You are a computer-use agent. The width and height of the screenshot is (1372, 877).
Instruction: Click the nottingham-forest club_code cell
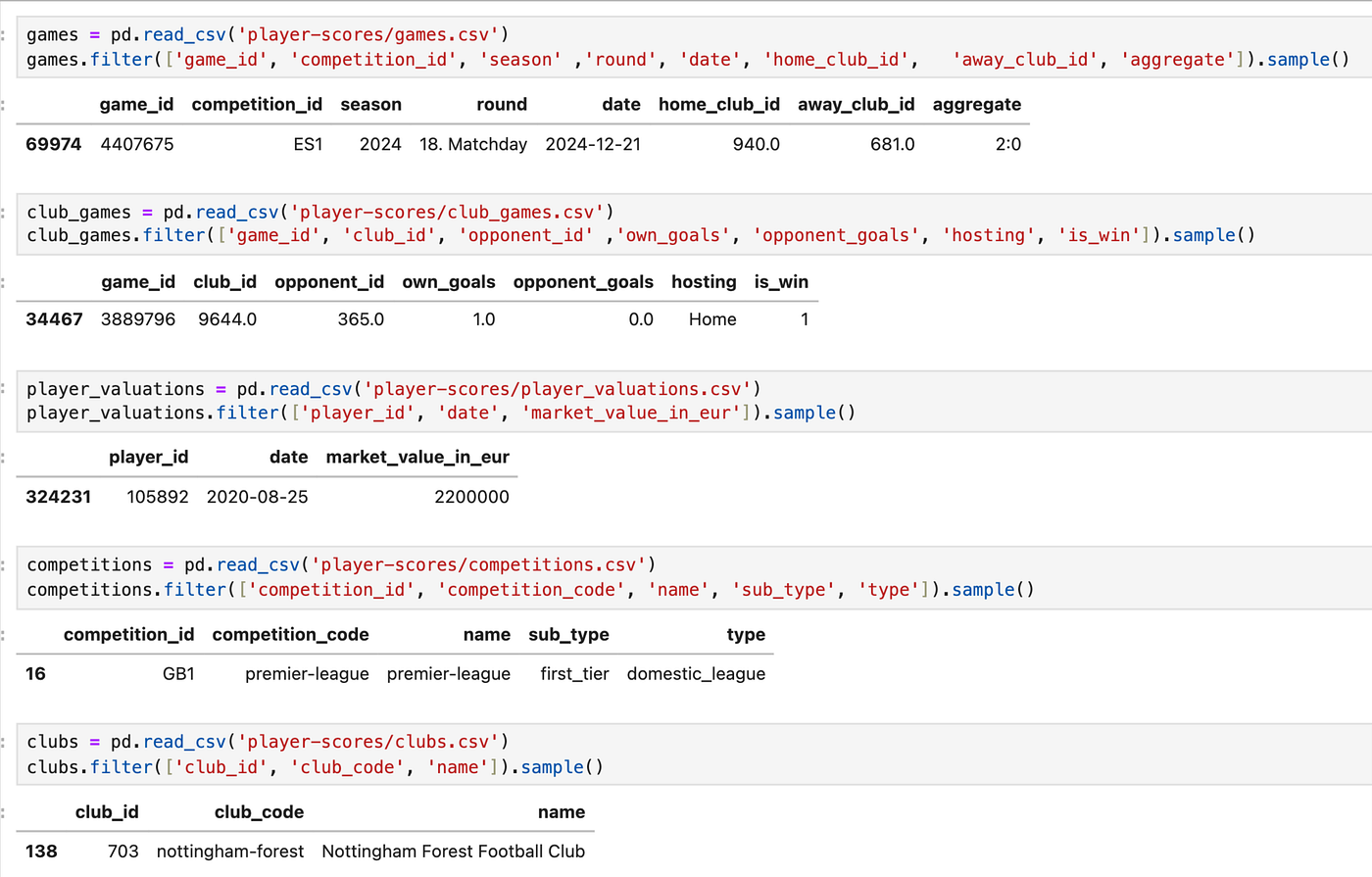230,852
